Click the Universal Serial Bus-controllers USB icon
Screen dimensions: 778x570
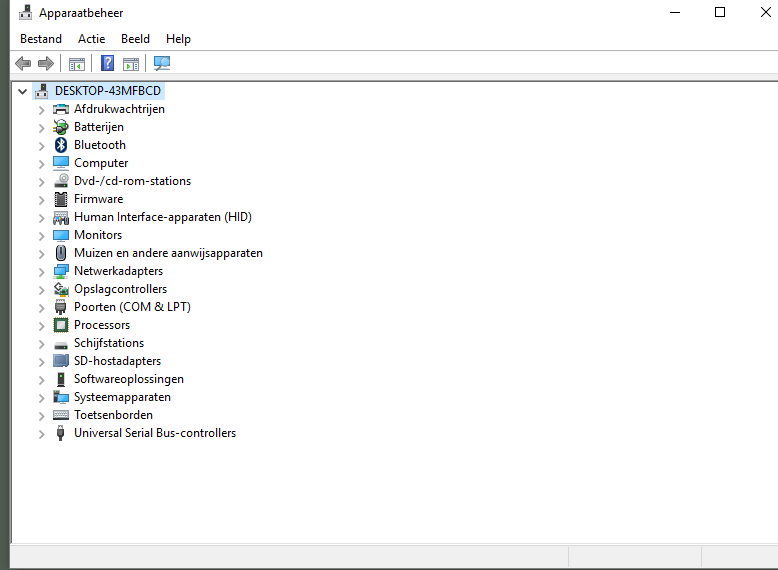(61, 433)
